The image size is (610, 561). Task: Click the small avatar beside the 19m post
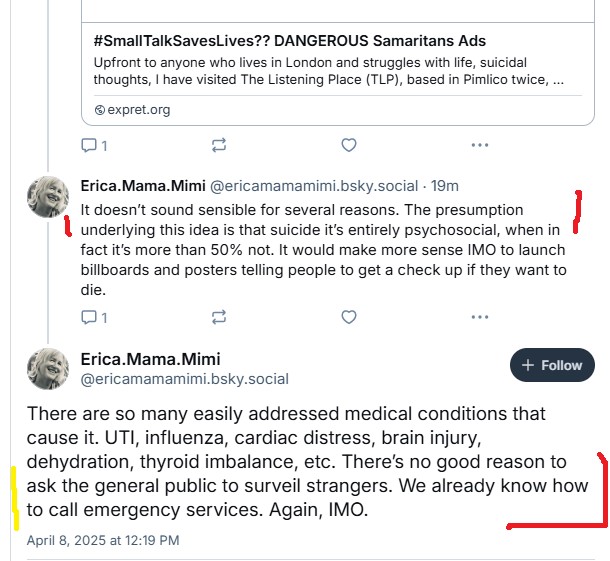(46, 198)
